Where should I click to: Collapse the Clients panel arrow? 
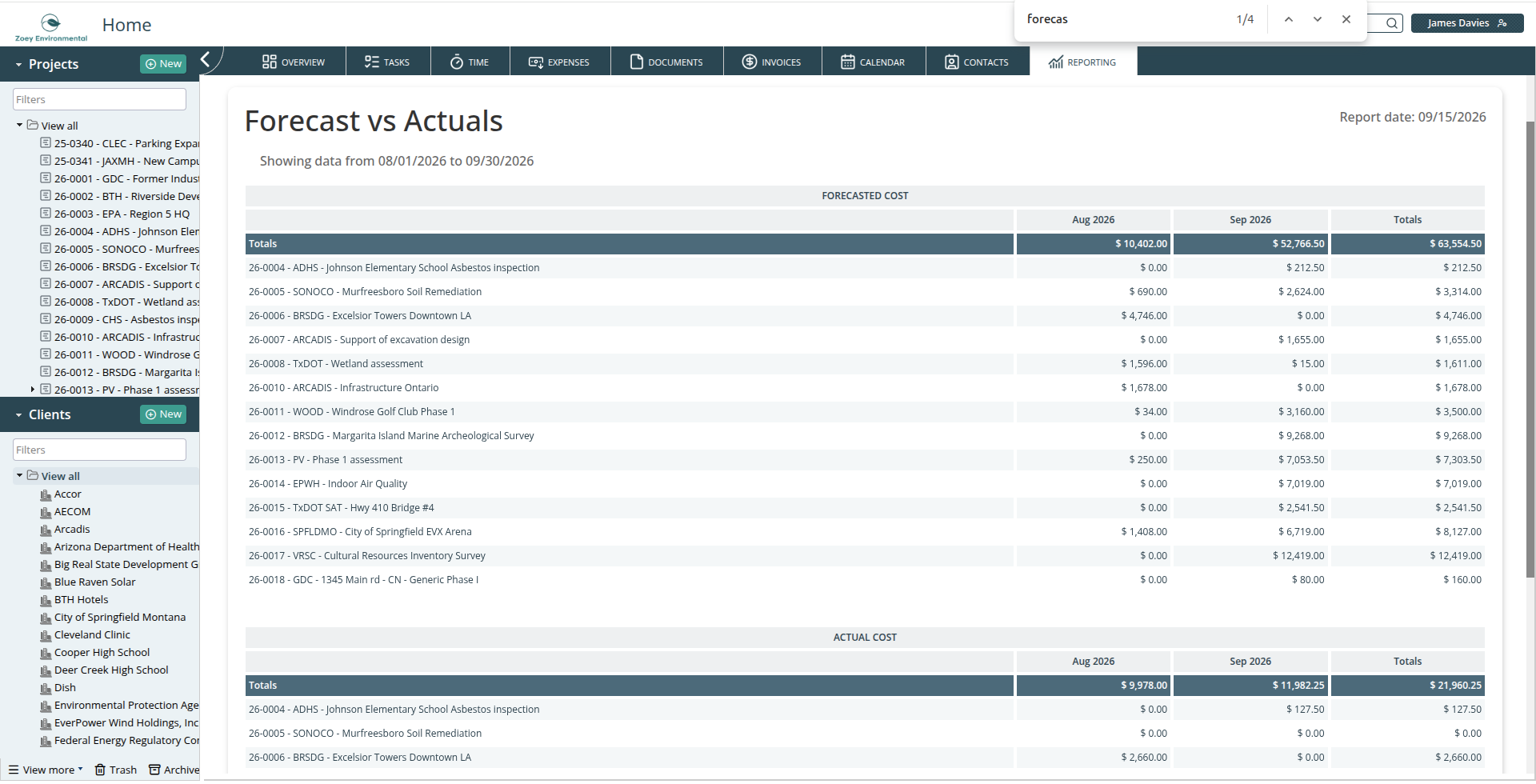tap(18, 415)
